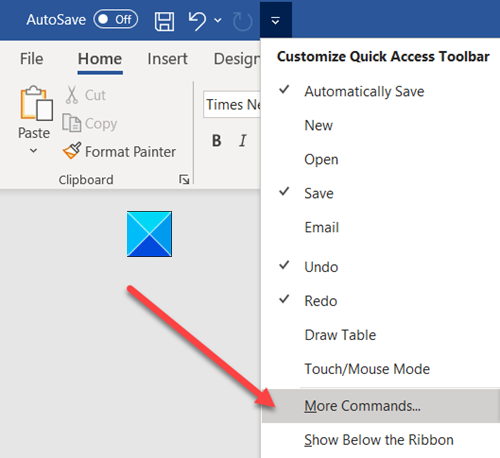The image size is (500, 458).
Task: Select the Format Painter brush icon
Action: point(72,151)
